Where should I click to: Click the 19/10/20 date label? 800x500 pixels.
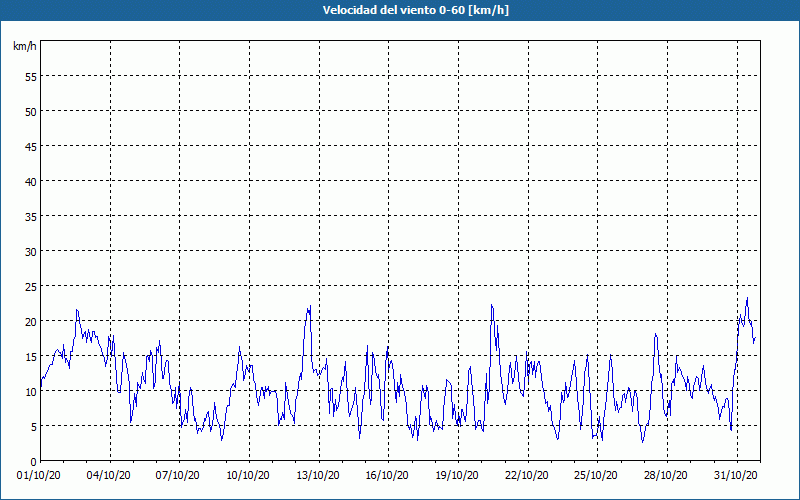click(x=457, y=475)
